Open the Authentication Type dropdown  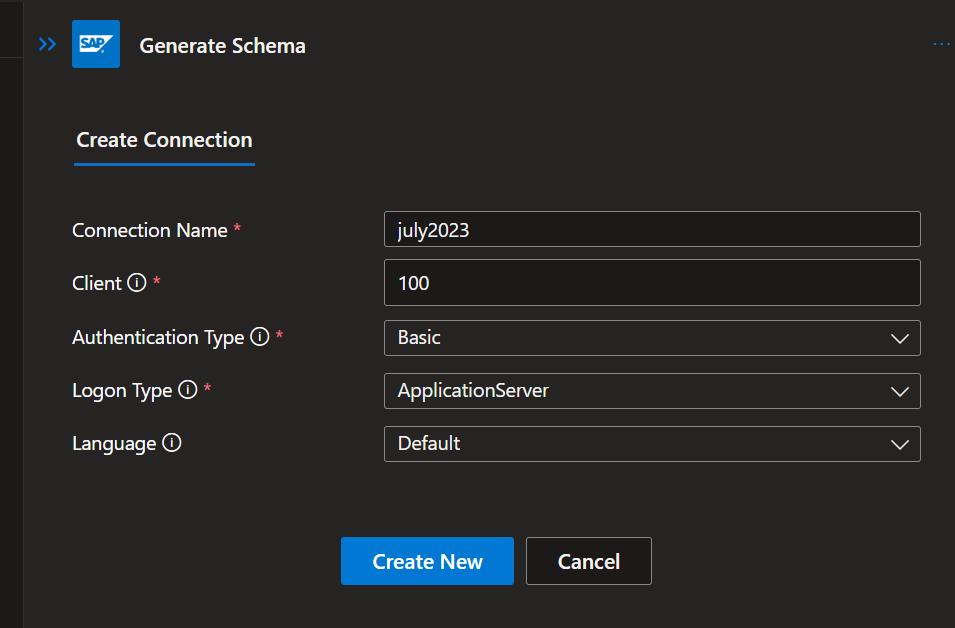pyautogui.click(x=652, y=338)
